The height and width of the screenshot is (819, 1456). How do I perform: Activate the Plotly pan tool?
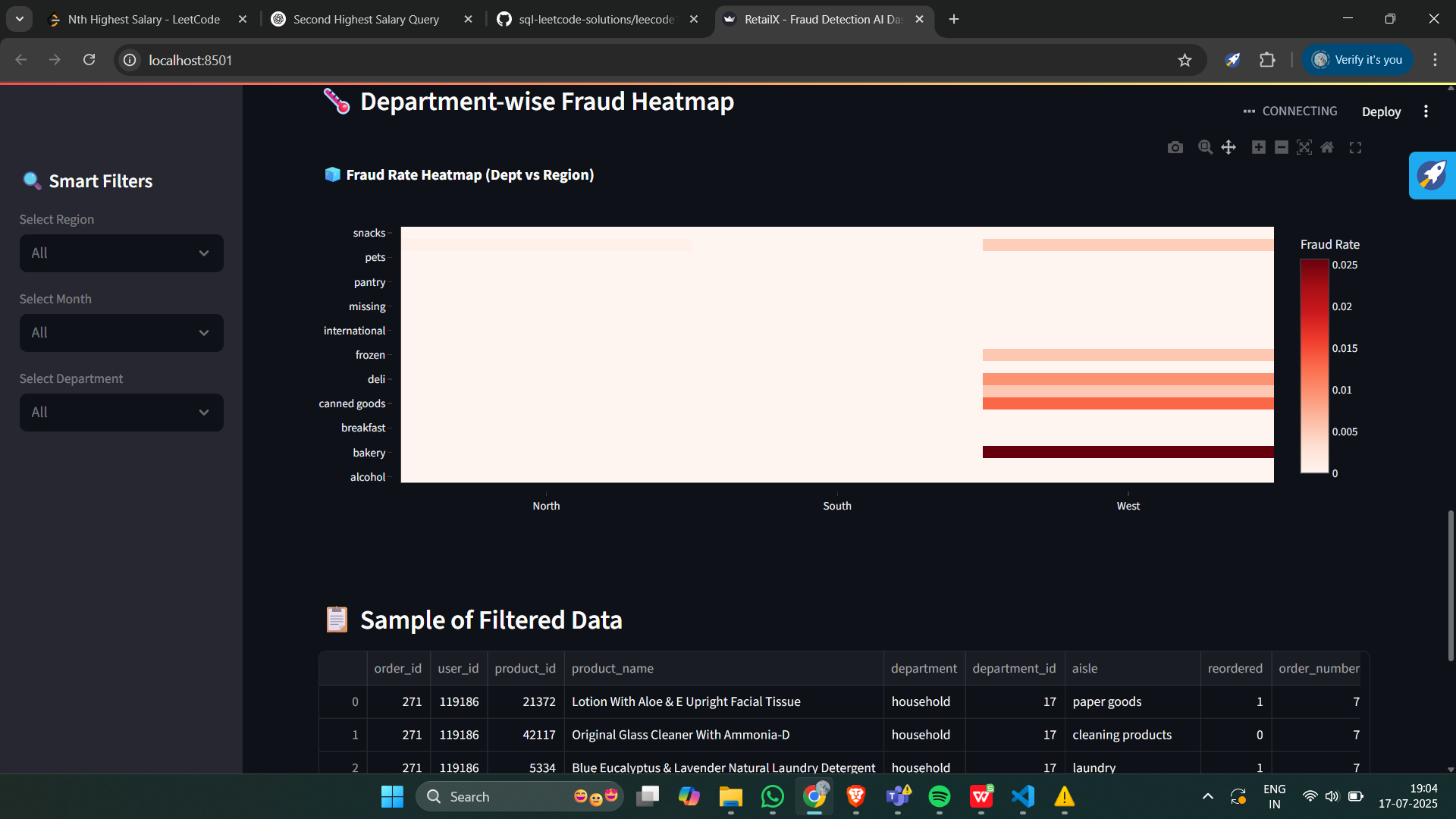[x=1228, y=147]
